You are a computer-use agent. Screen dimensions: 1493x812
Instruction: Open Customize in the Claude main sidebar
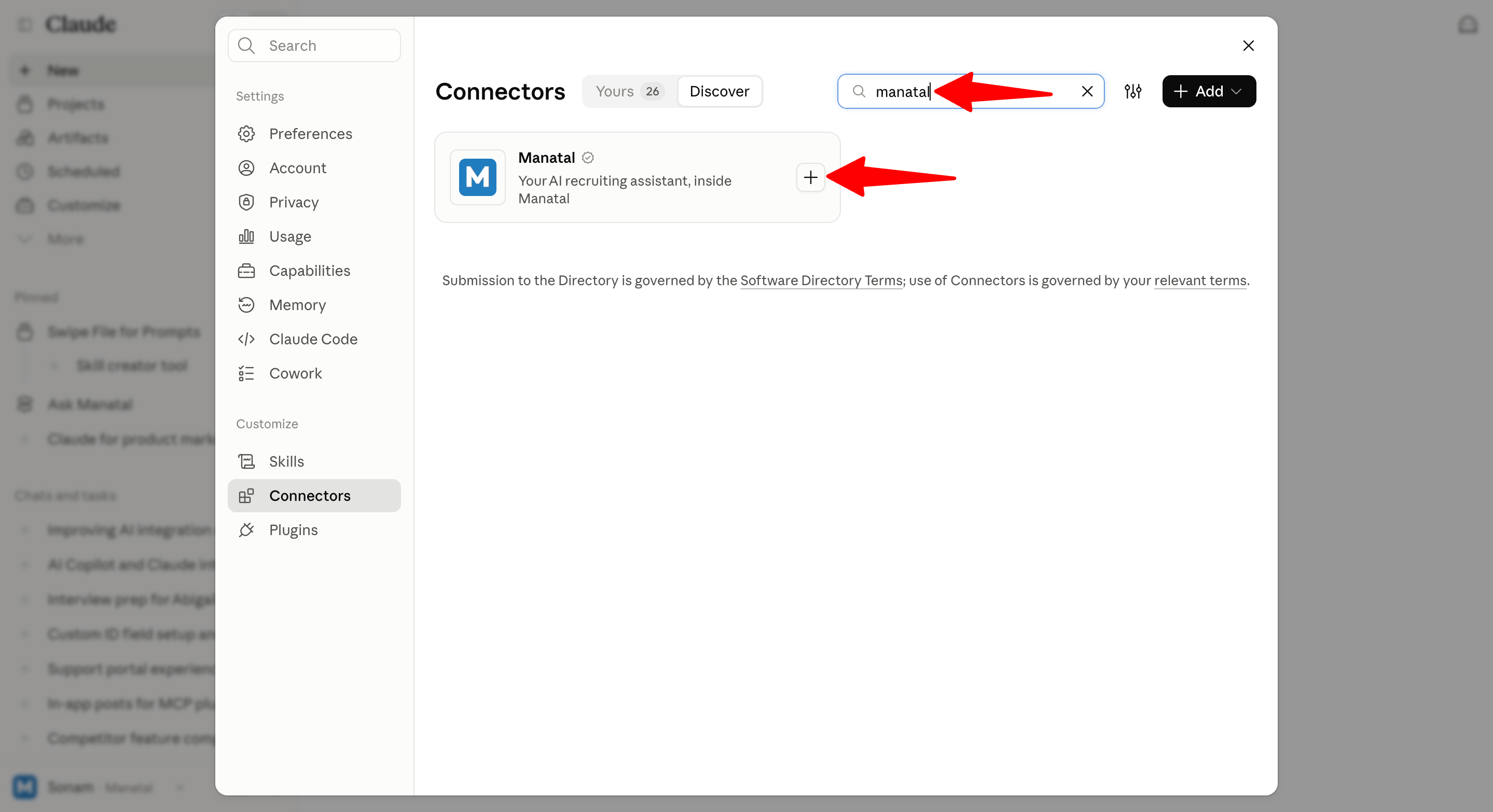pyautogui.click(x=84, y=205)
